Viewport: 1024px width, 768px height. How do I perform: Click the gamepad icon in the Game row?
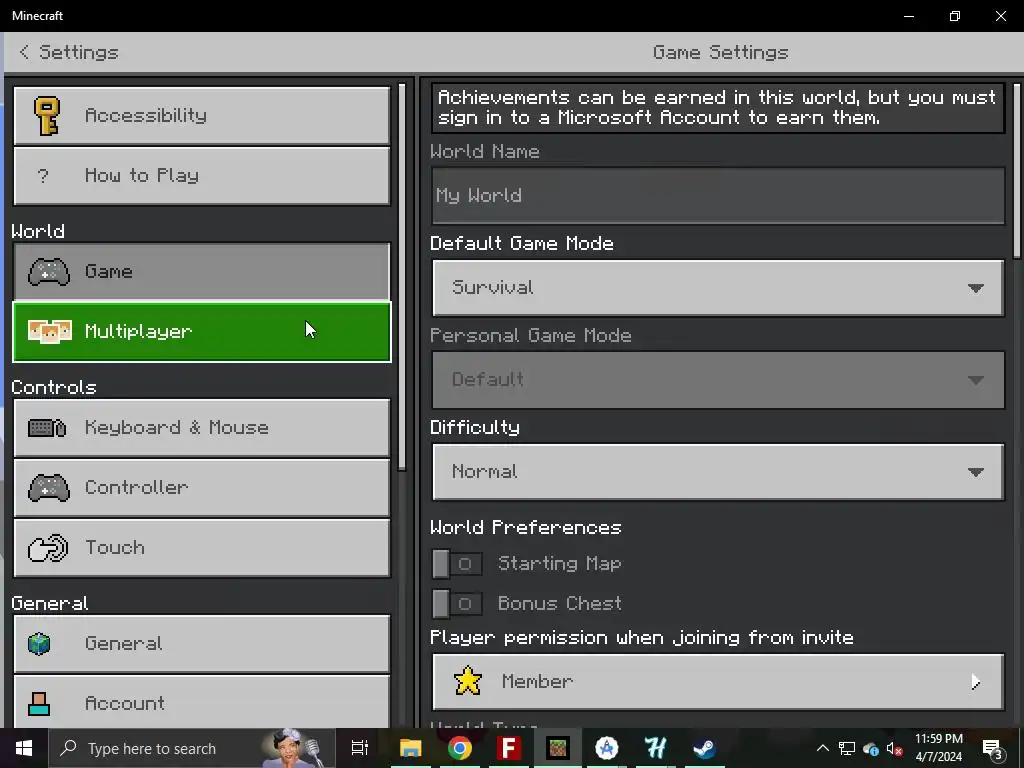49,272
